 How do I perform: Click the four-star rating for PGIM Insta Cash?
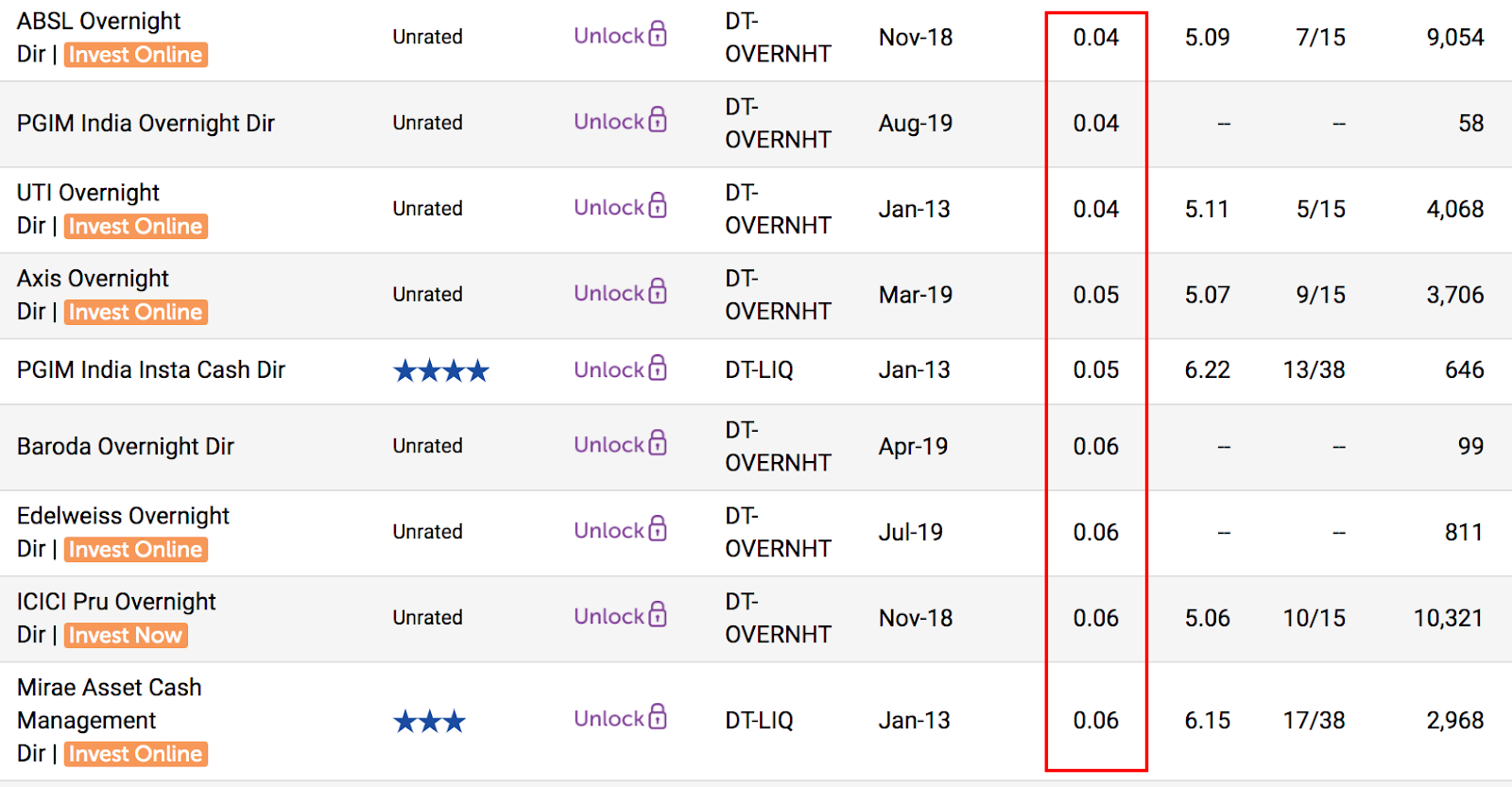tap(441, 370)
